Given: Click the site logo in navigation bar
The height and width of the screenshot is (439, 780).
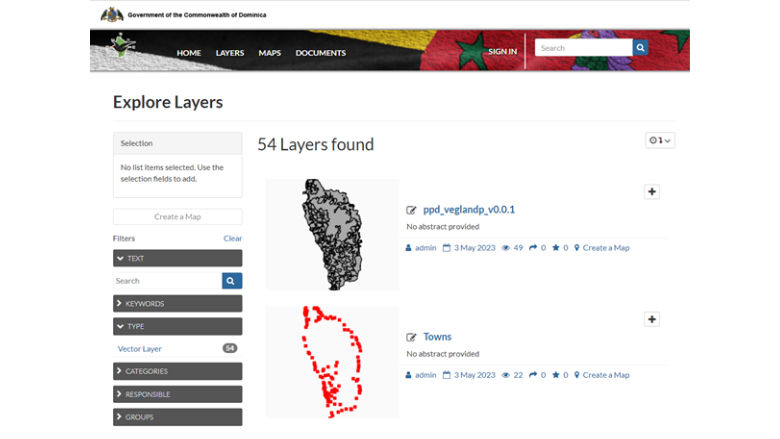Looking at the screenshot, I should coord(124,48).
